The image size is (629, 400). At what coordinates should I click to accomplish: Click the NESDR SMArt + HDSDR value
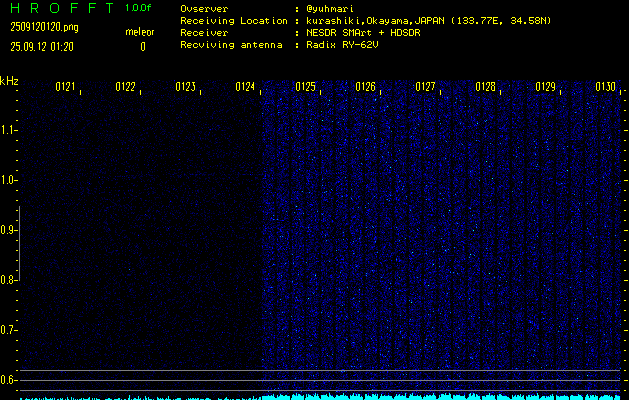pos(363,33)
